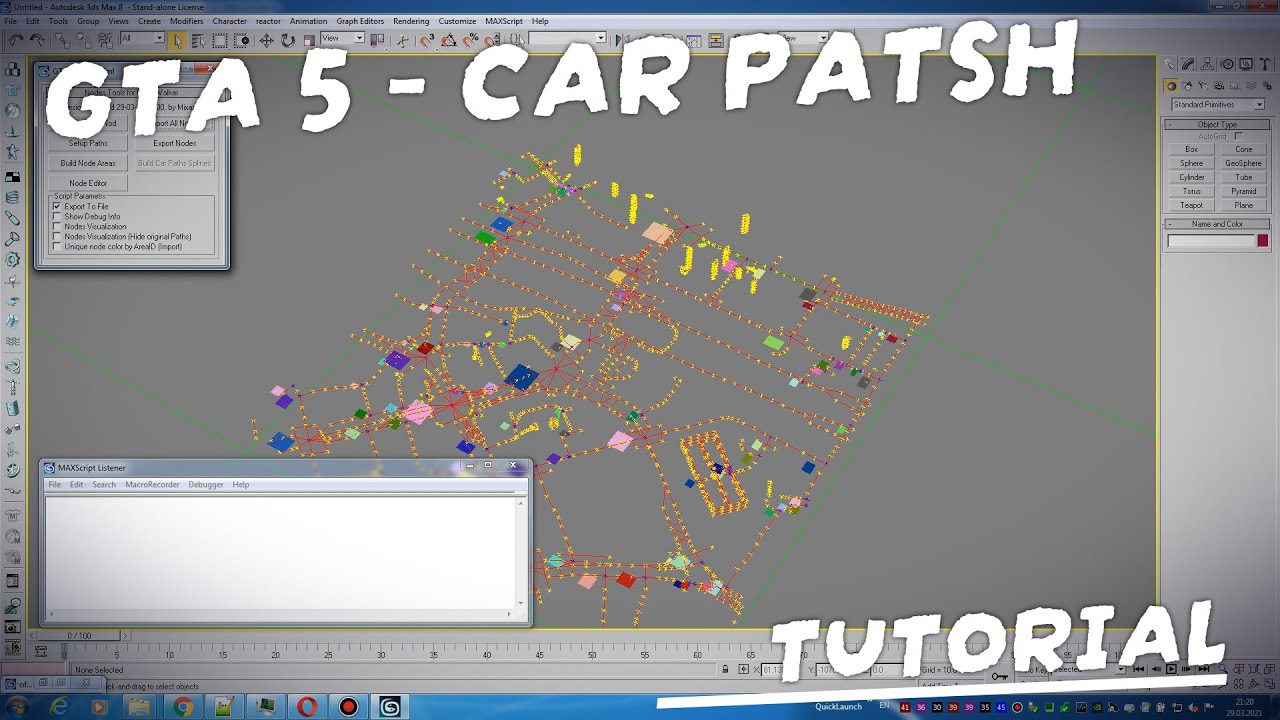This screenshot has width=1280, height=720.
Task: Click the object color swatch
Action: 1263,241
